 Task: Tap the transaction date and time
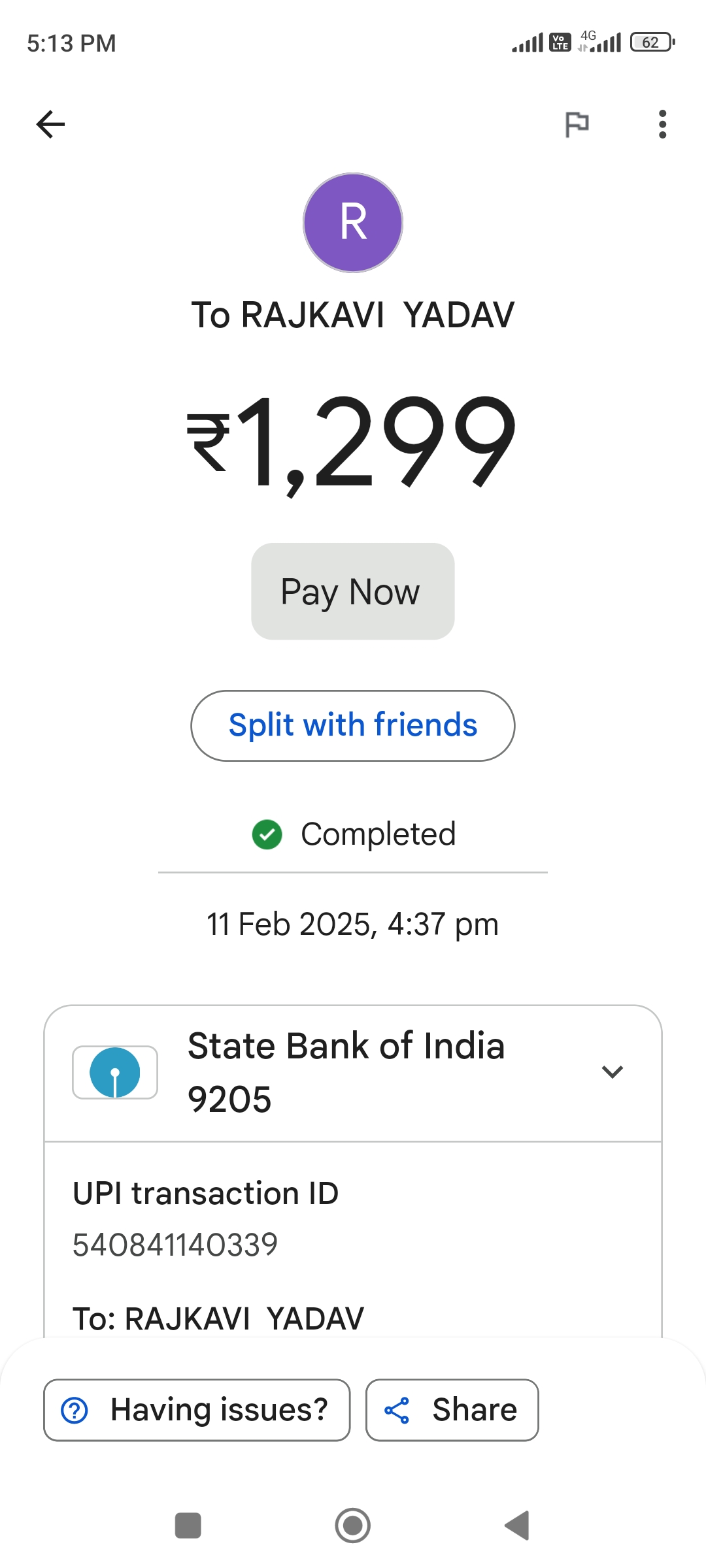[x=353, y=924]
